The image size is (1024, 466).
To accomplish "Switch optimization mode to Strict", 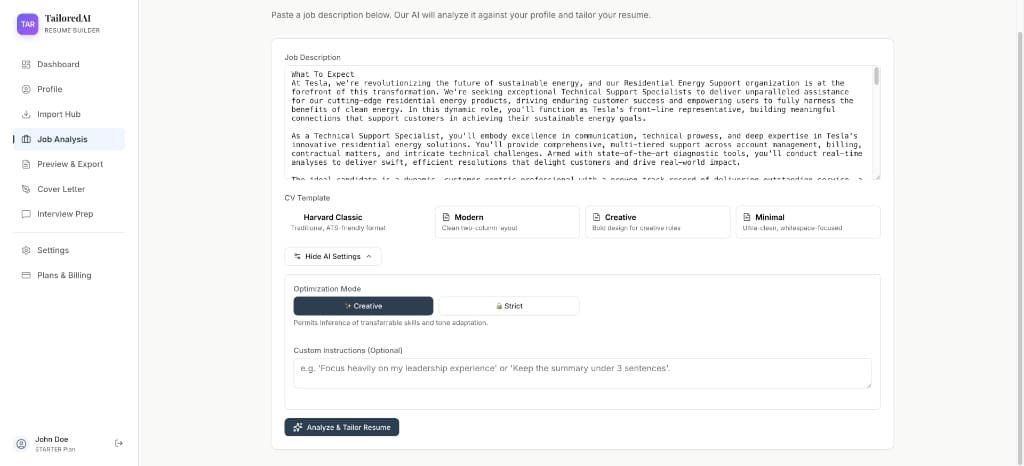I will (508, 306).
